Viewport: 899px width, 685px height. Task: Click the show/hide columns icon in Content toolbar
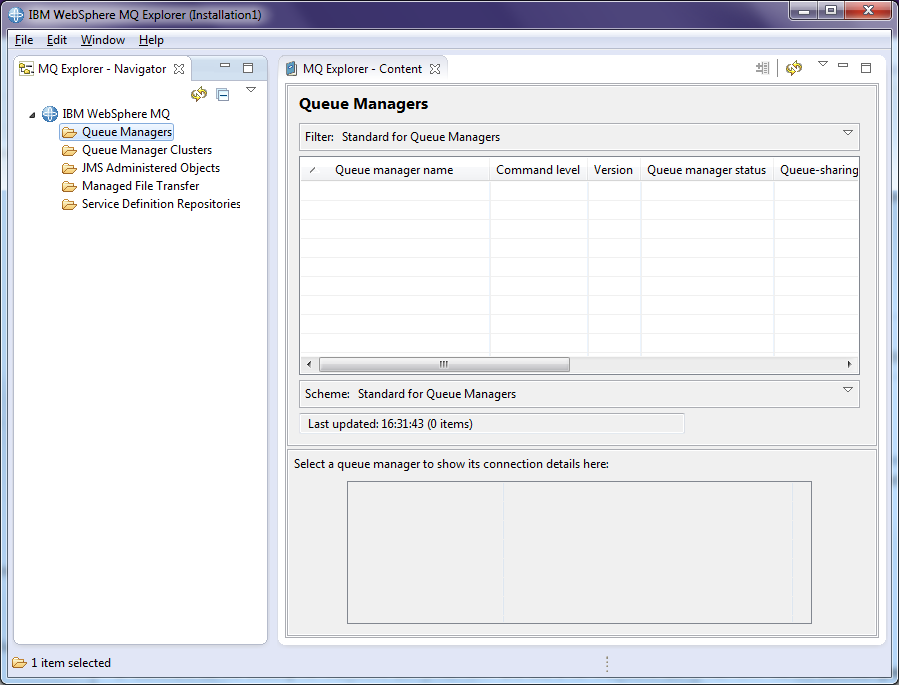[x=762, y=68]
